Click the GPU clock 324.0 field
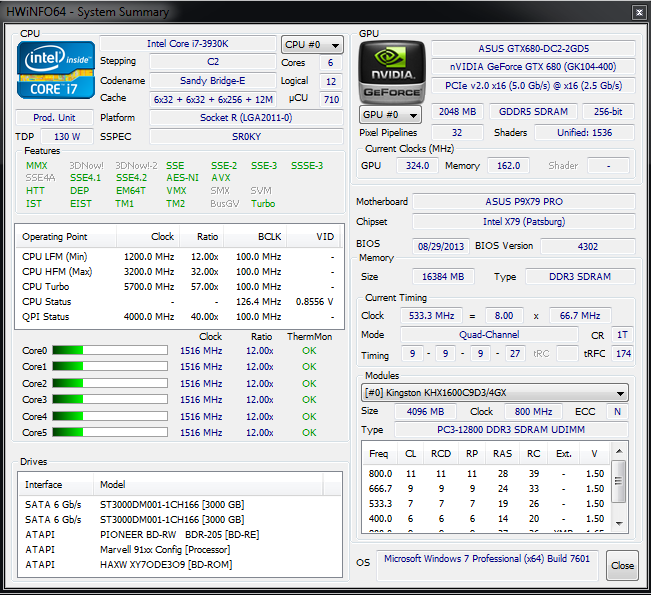The width and height of the screenshot is (651, 595). coord(417,166)
